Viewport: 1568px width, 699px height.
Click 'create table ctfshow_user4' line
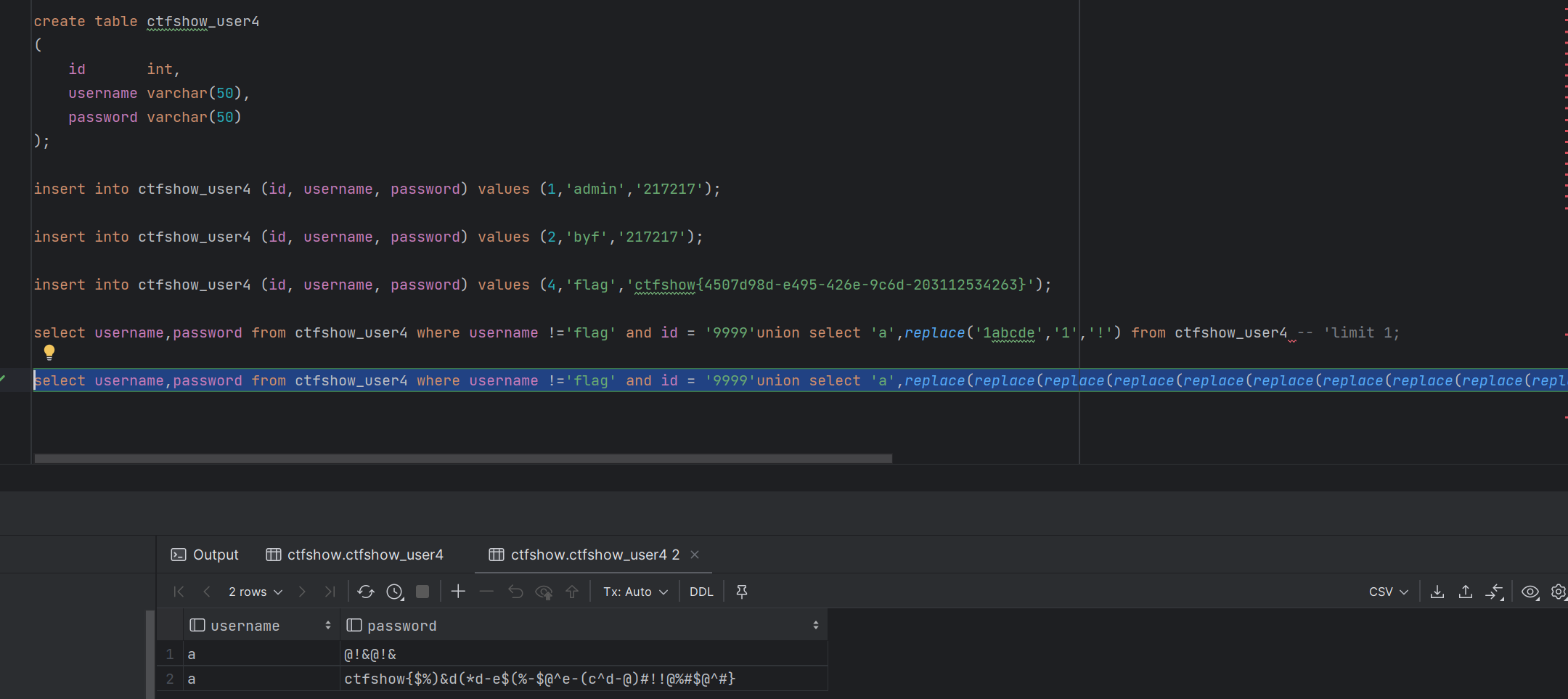click(147, 21)
